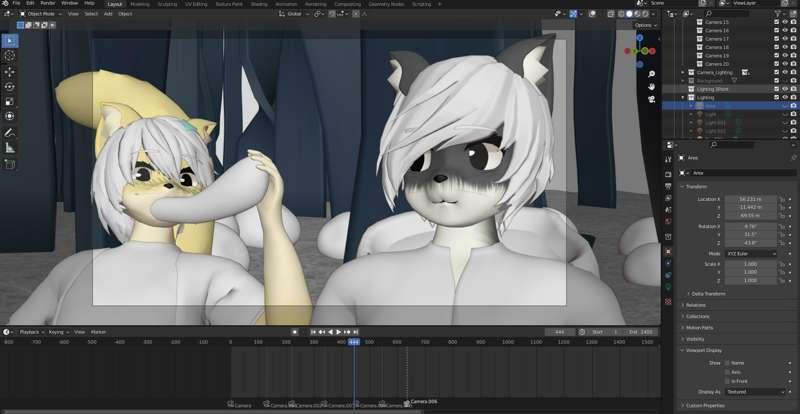800x414 pixels.
Task: Select the Rotate tool
Action: [x=10, y=86]
